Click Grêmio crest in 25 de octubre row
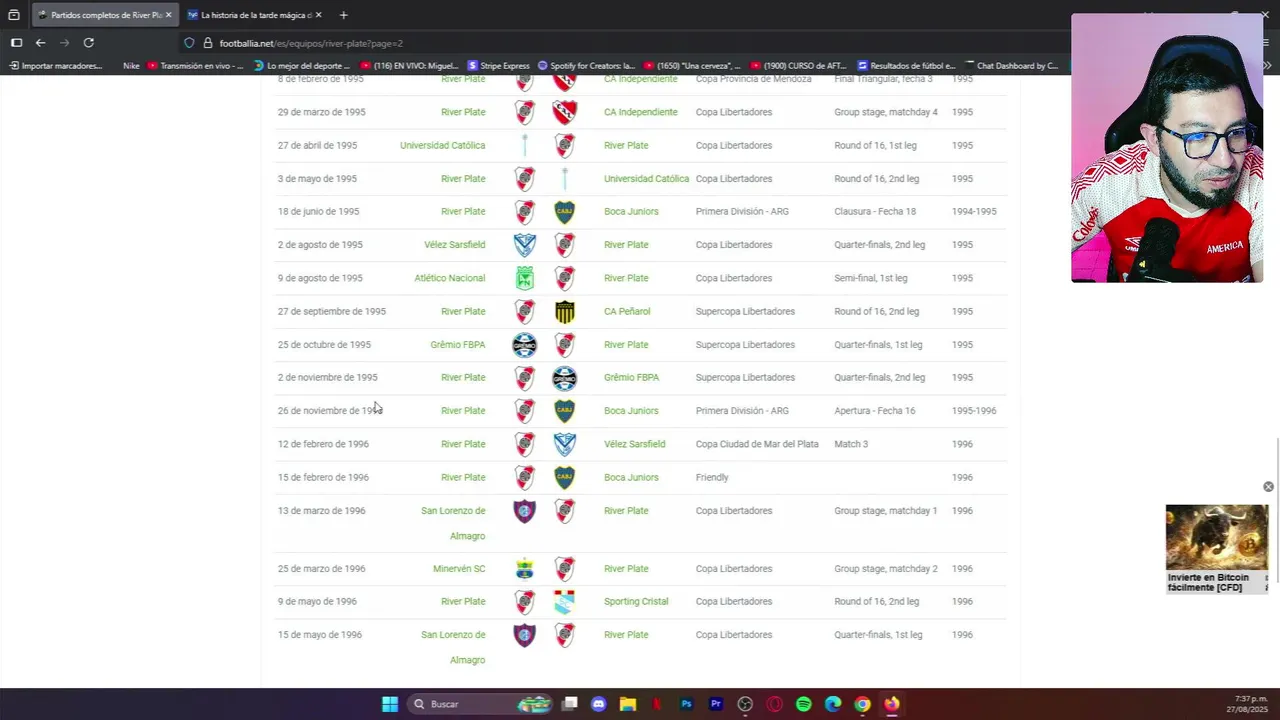Viewport: 1280px width, 720px height. click(x=524, y=345)
